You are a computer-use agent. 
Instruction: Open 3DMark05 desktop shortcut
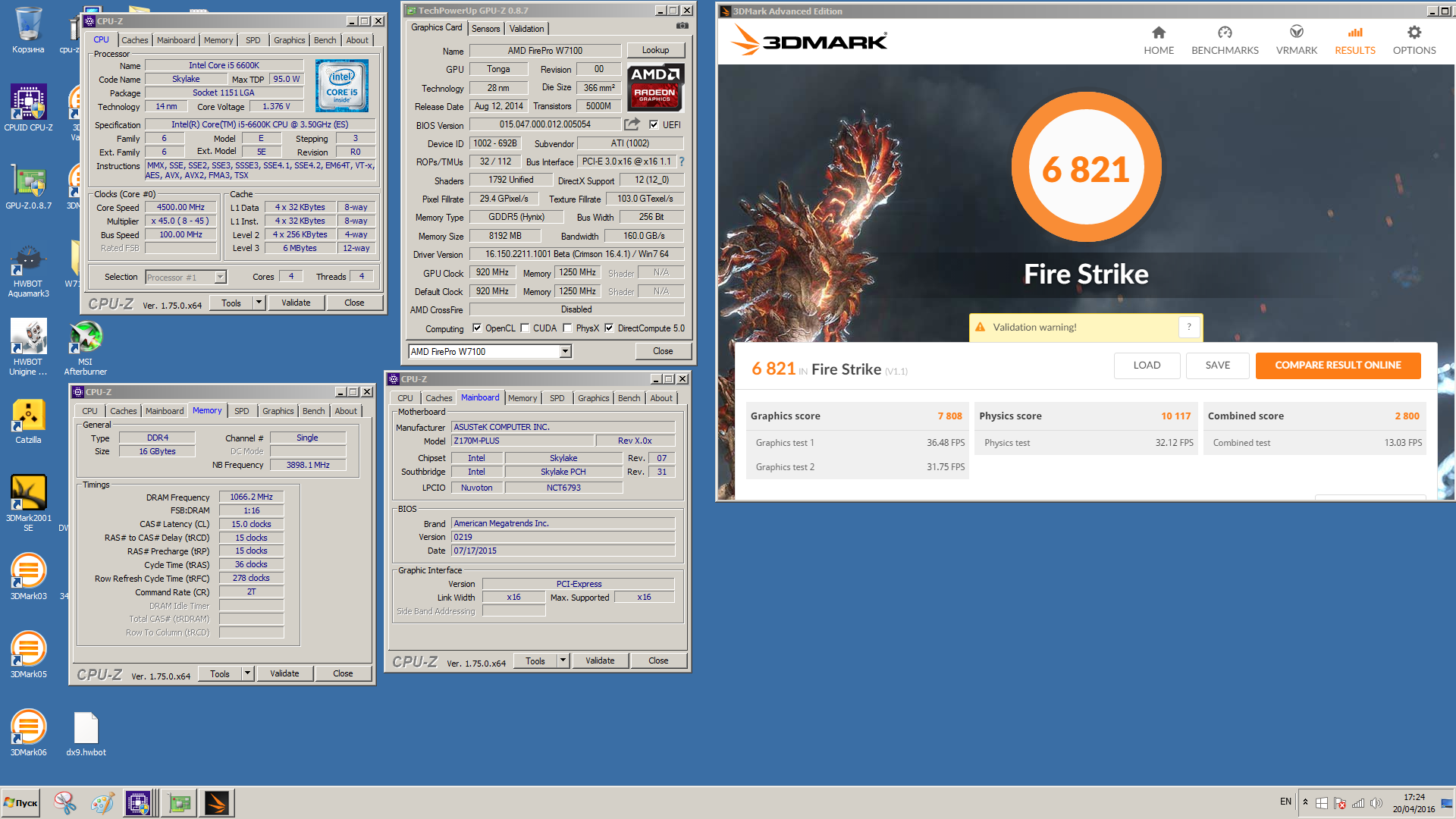[x=28, y=654]
